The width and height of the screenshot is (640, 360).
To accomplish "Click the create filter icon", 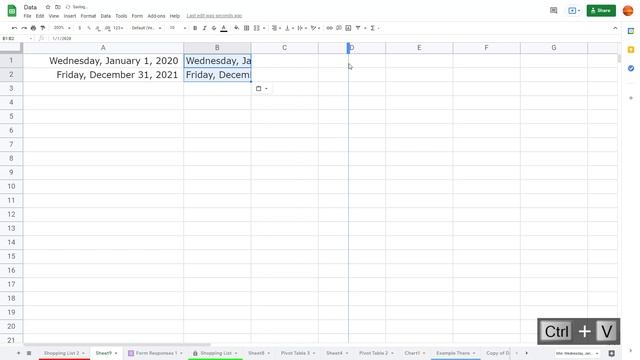I will click(x=358, y=28).
